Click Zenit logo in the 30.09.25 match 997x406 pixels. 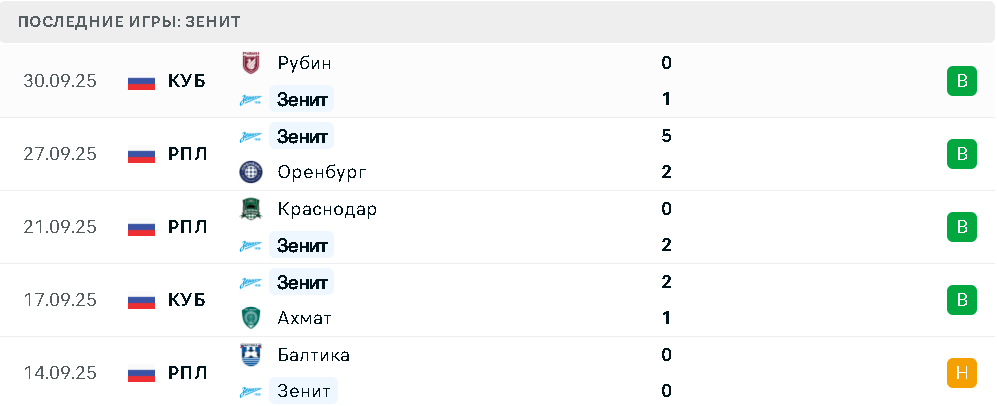pyautogui.click(x=250, y=99)
